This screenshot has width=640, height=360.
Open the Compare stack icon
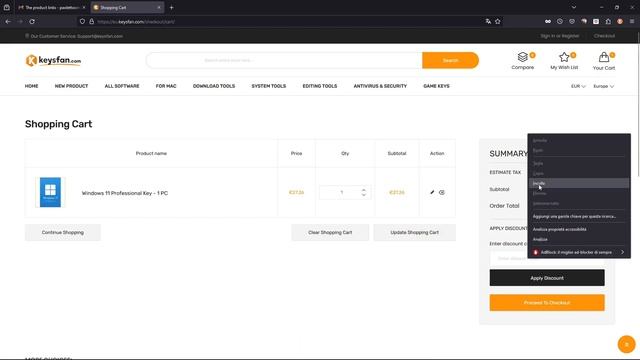tap(523, 57)
